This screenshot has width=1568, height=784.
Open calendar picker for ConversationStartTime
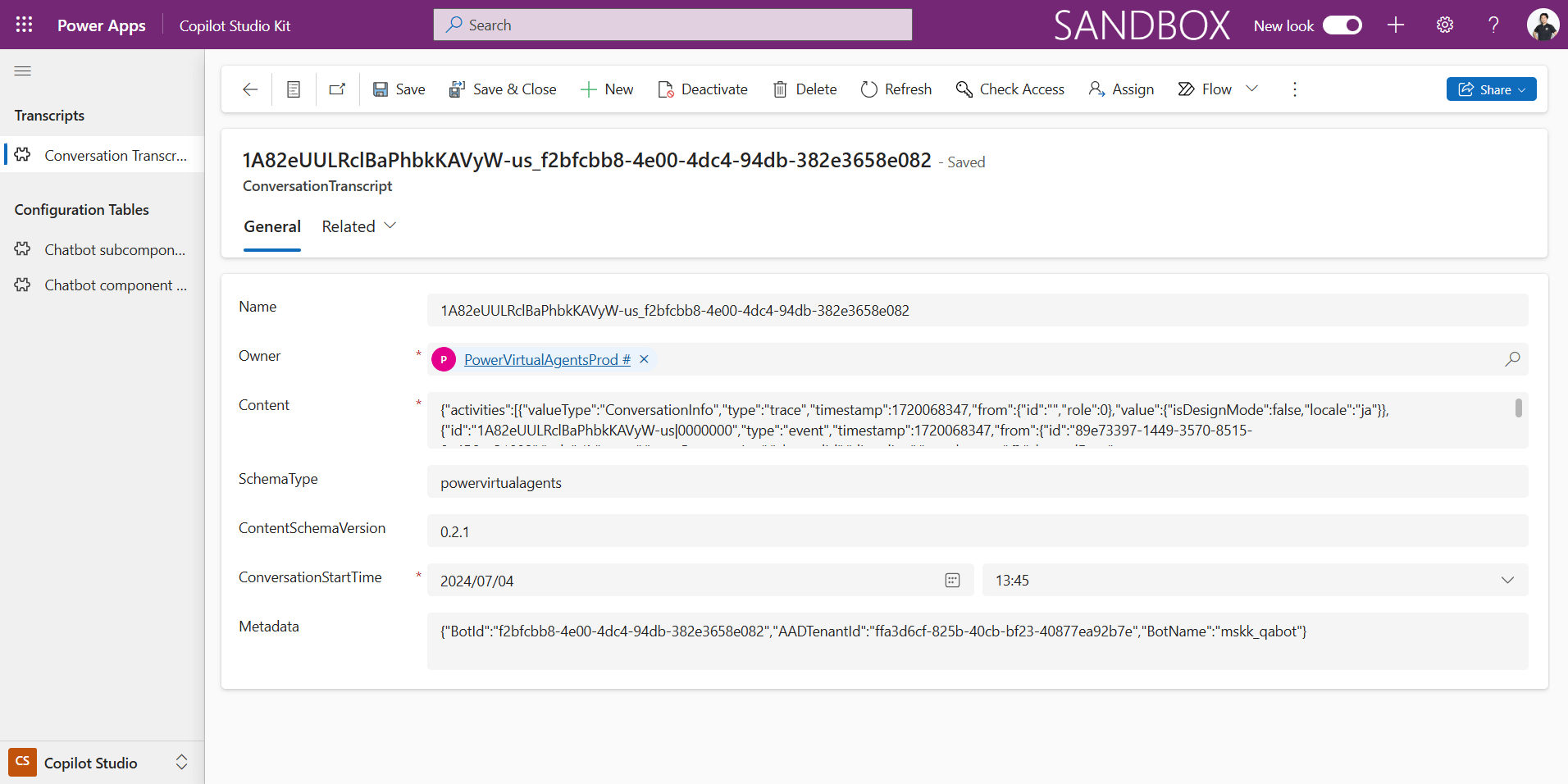point(952,581)
